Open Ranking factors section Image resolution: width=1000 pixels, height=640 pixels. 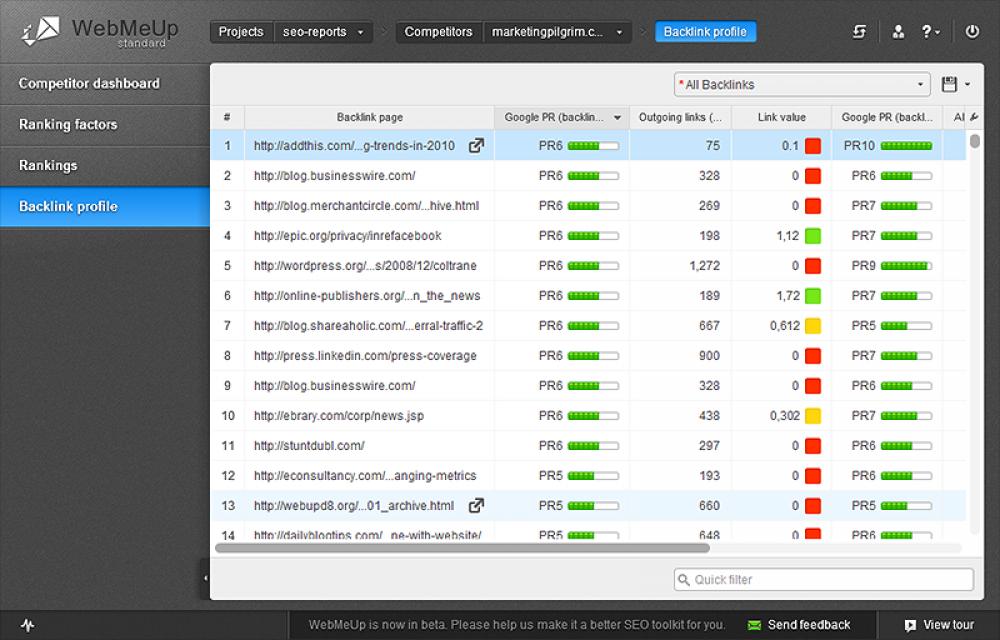click(90, 124)
